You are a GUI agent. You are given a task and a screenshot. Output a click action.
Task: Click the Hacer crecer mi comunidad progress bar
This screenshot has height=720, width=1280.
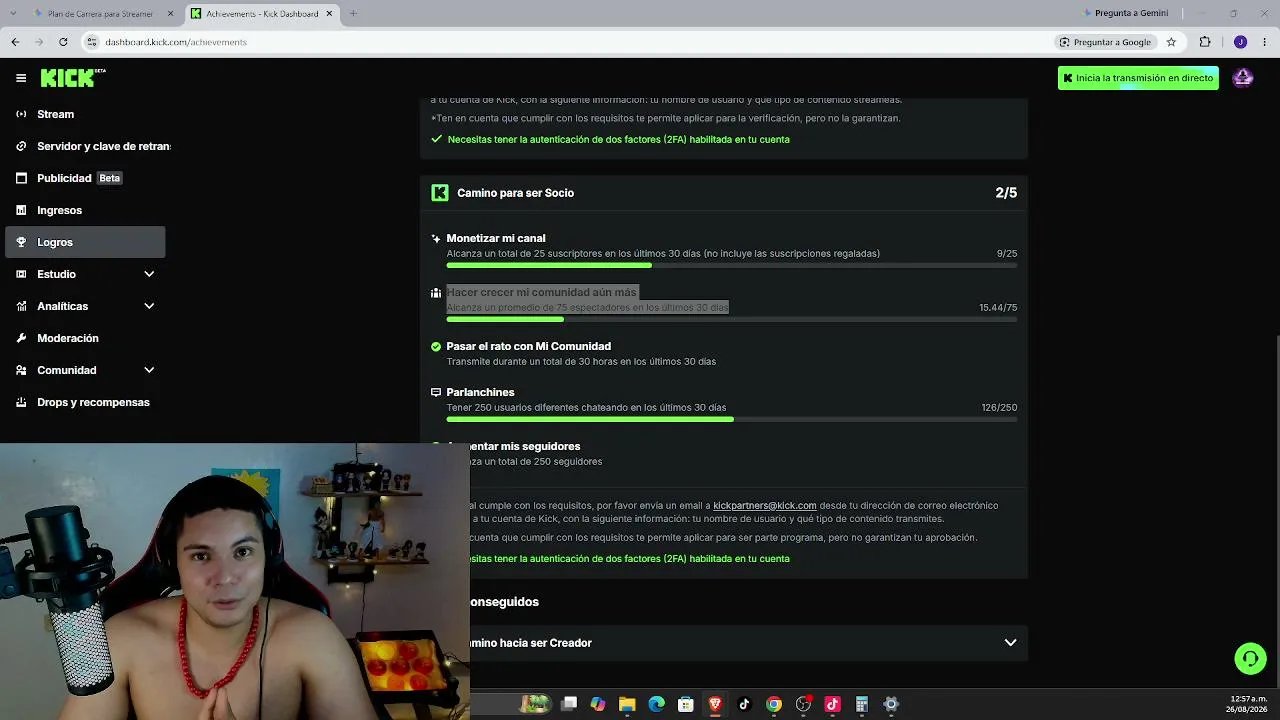click(732, 319)
